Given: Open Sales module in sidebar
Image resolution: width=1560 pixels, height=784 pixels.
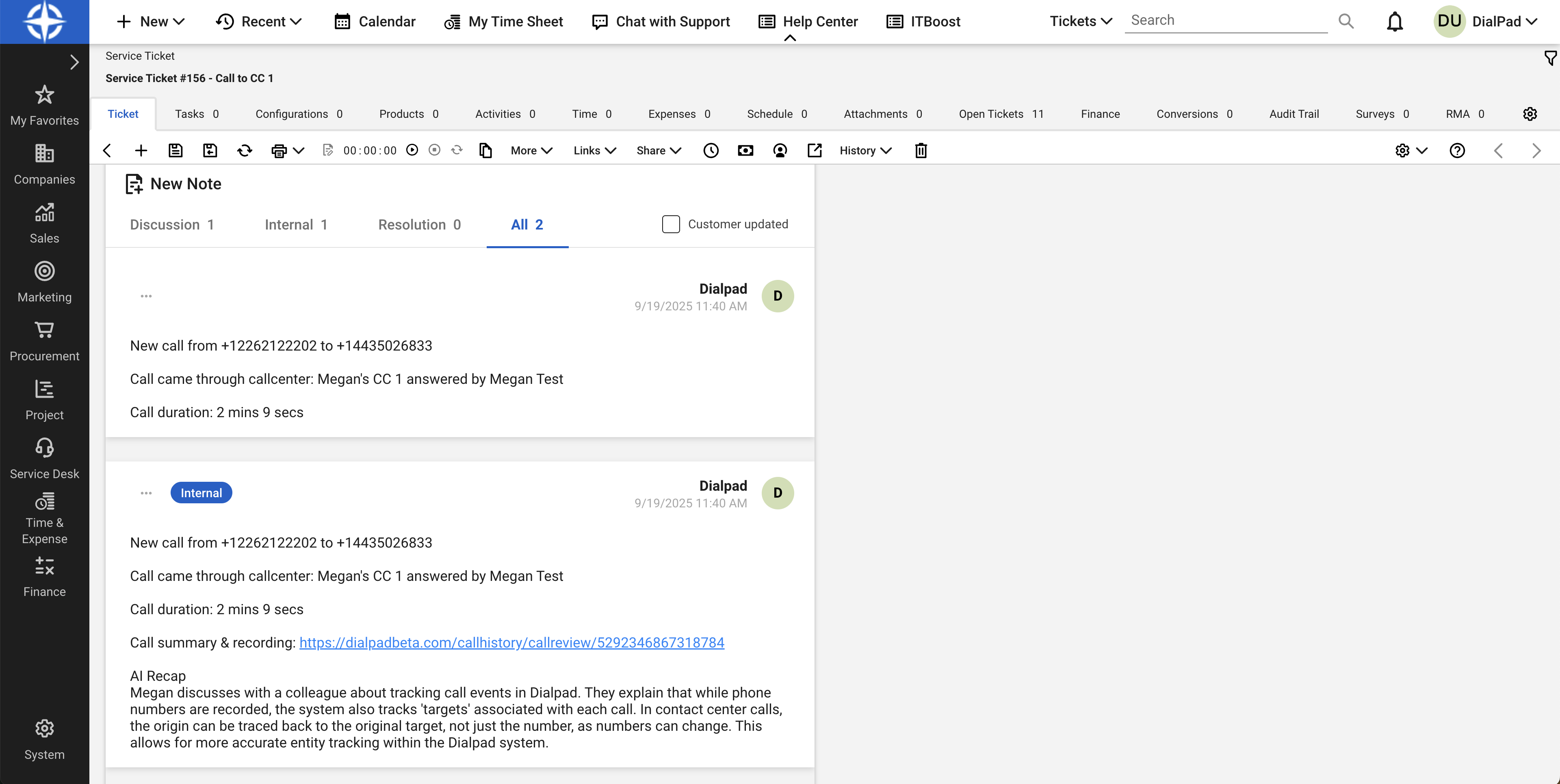Looking at the screenshot, I should (x=45, y=223).
